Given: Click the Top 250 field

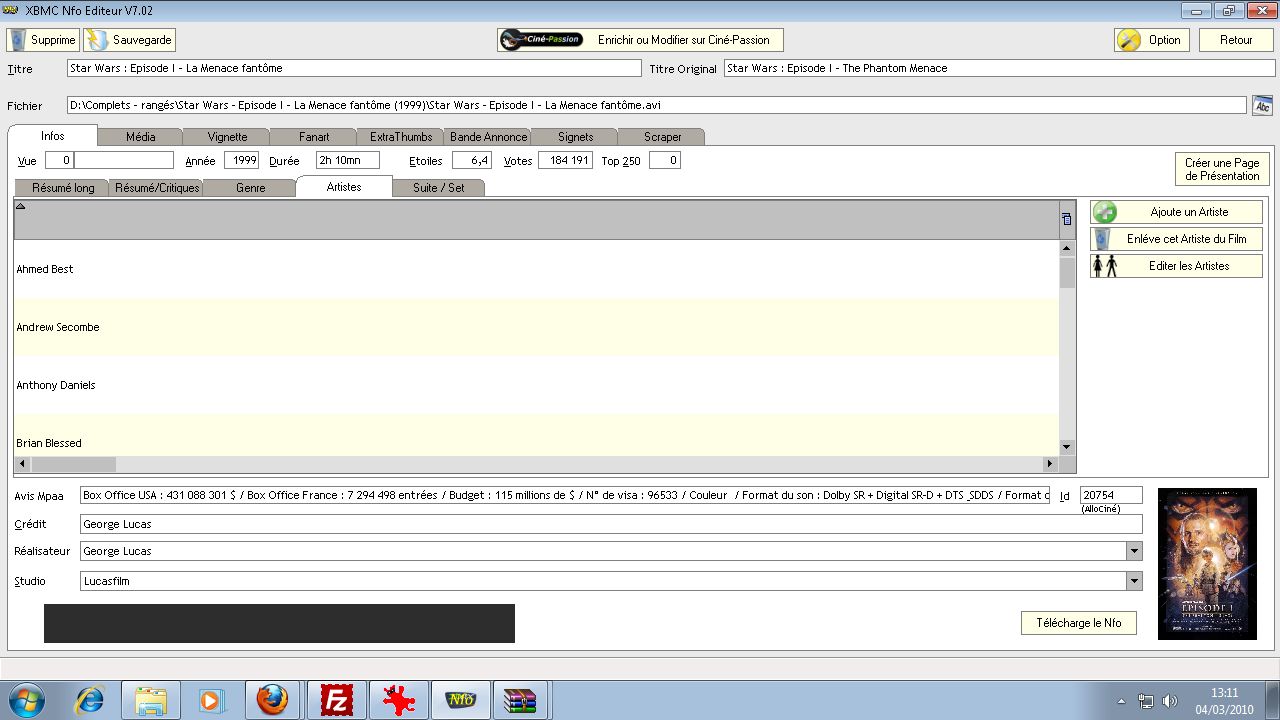Looking at the screenshot, I should (x=665, y=160).
